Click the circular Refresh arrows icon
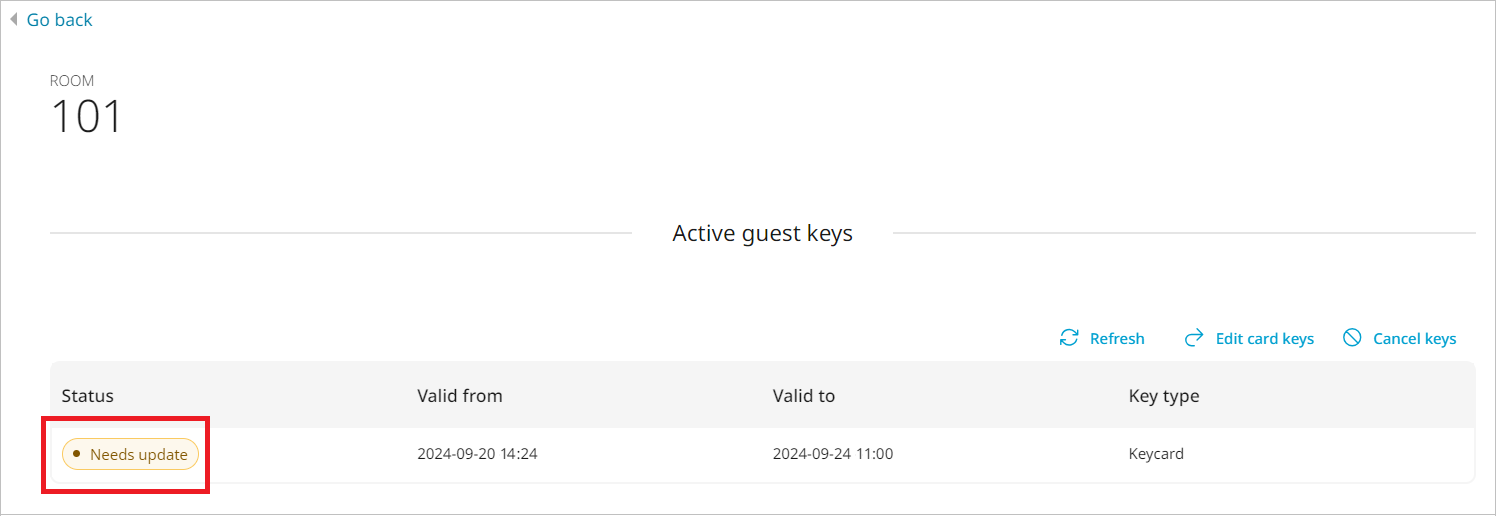Screen dimensions: 1496x516 pyautogui.click(x=1069, y=338)
